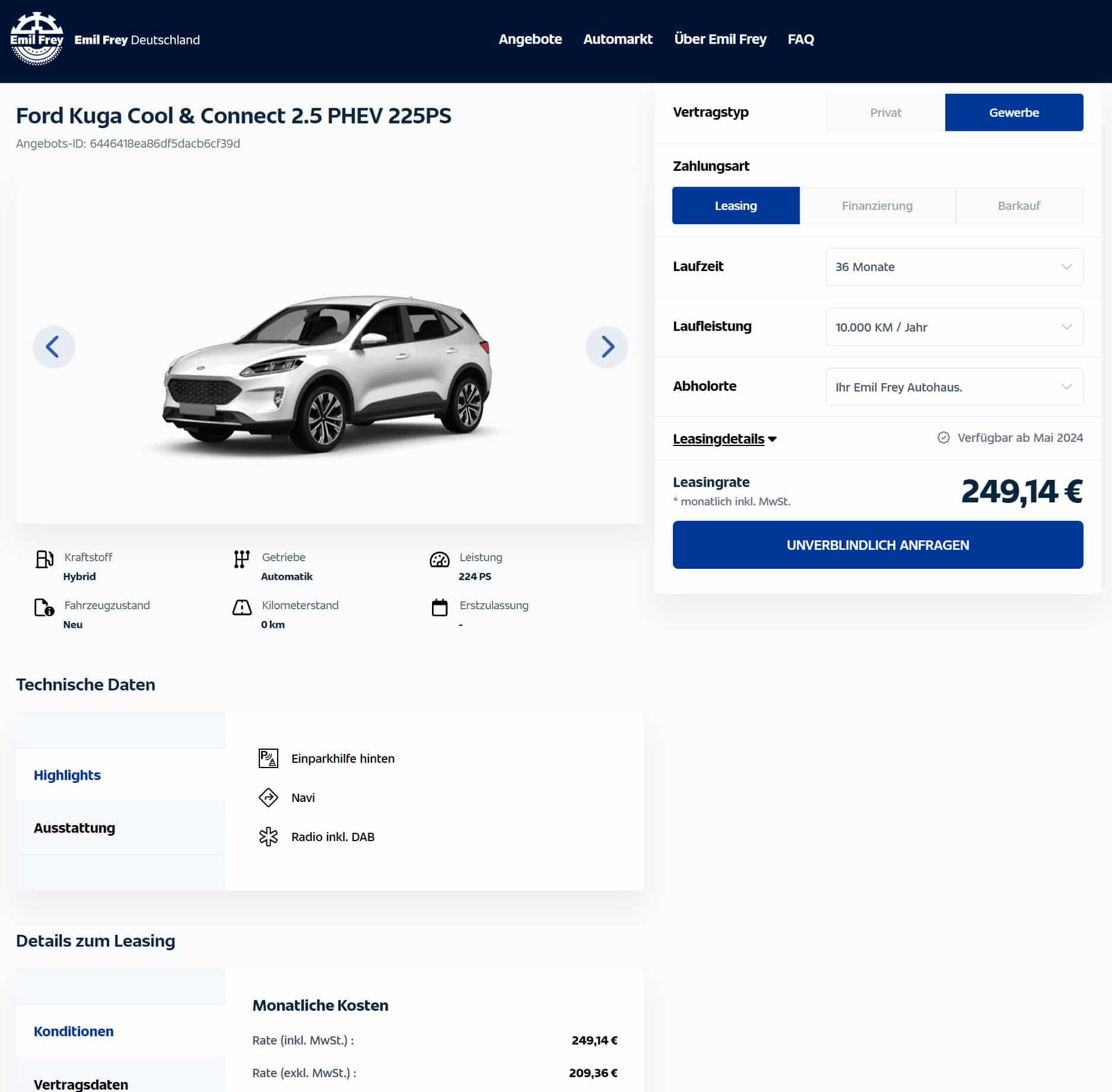Click the Angebots-ID text
The height and width of the screenshot is (1092, 1112).
click(128, 144)
